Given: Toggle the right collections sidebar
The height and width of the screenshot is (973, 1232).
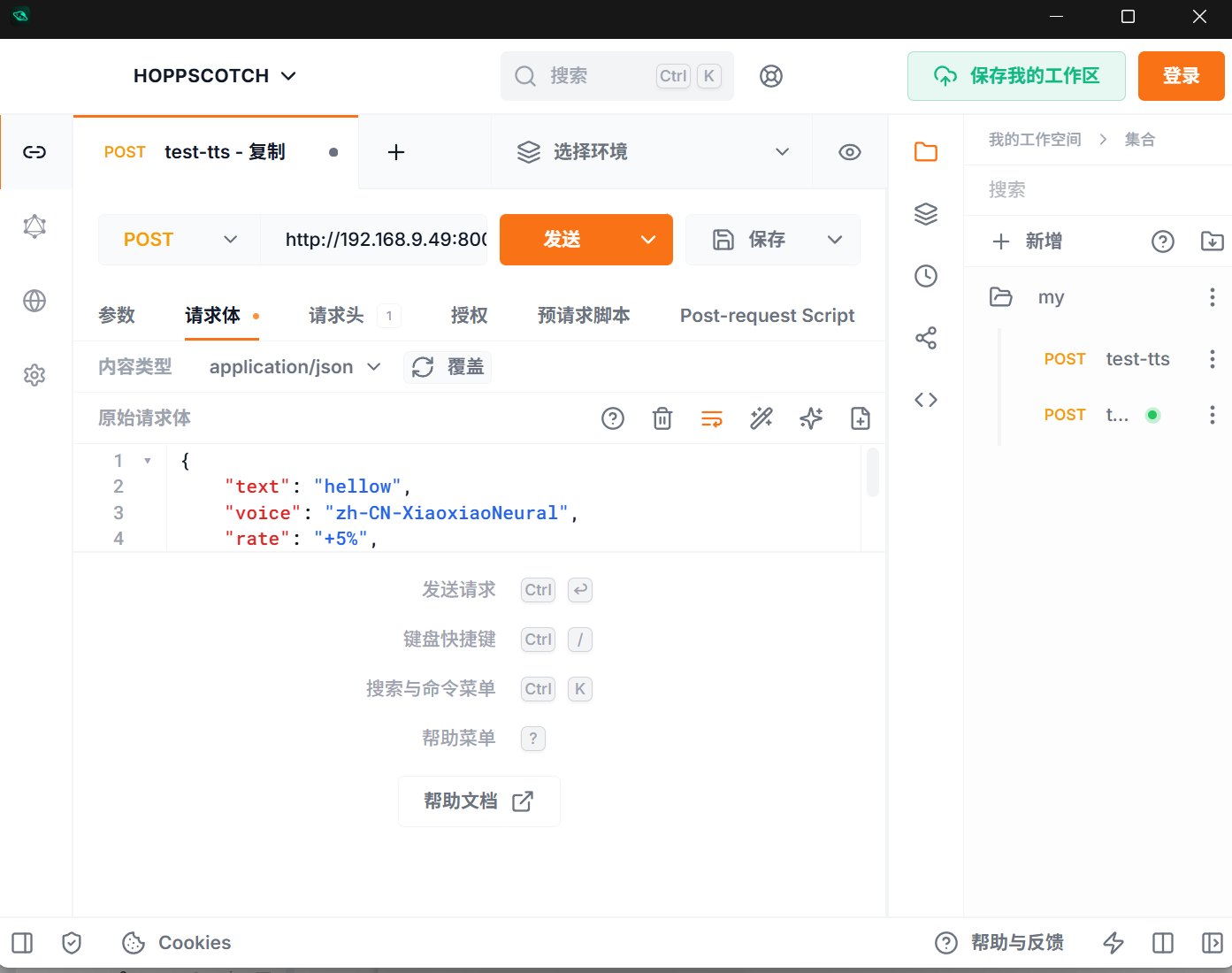Looking at the screenshot, I should pos(1213,943).
